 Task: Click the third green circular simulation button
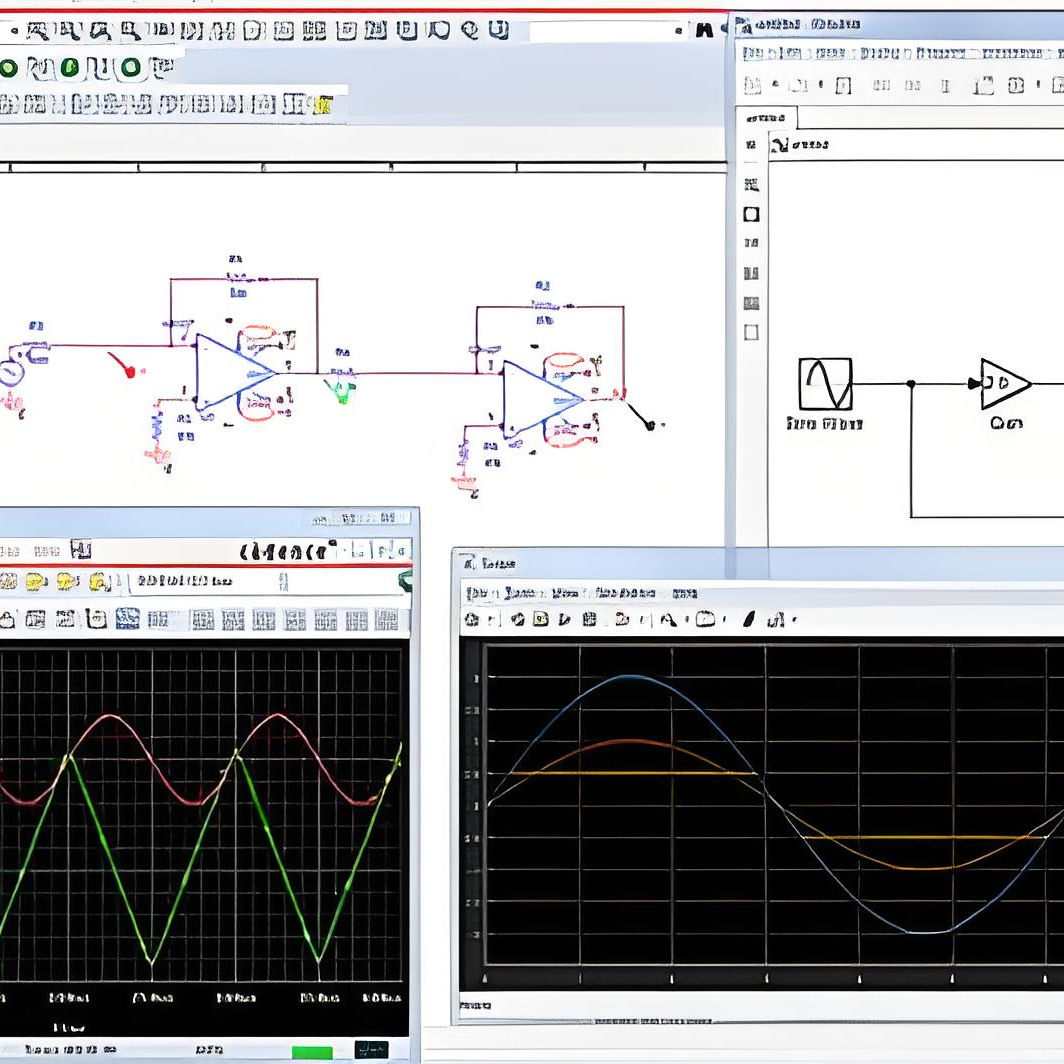131,67
